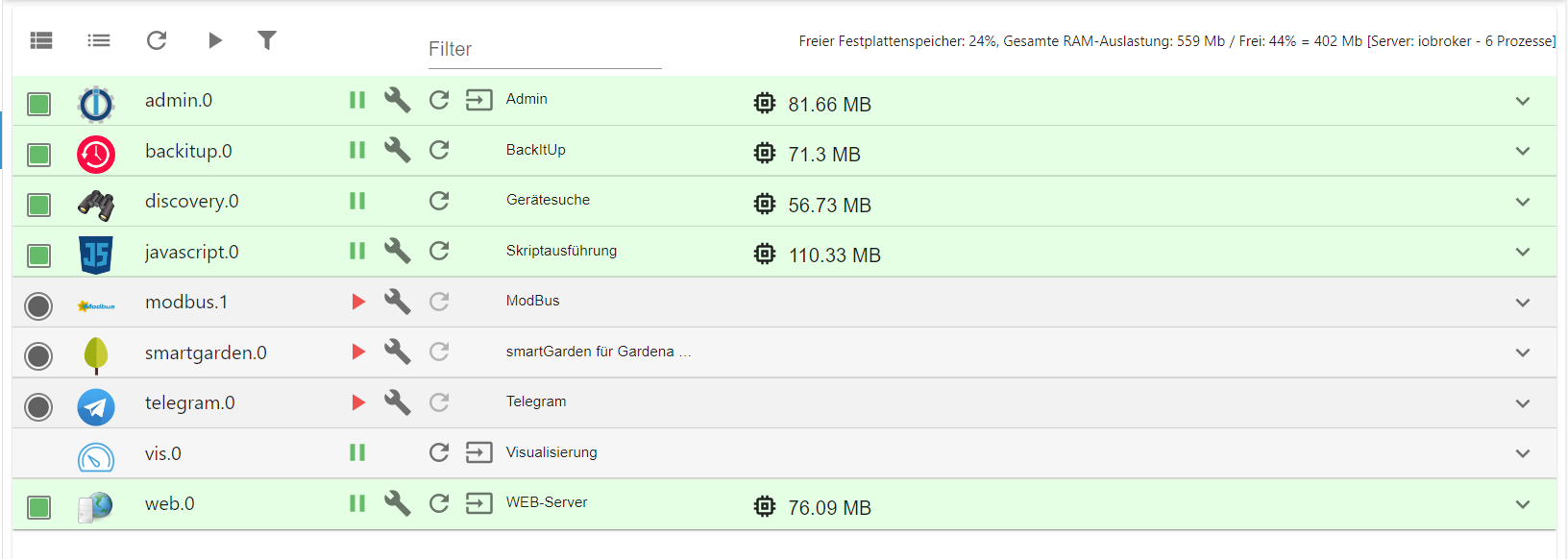Click the Filter input field
Screen dimensions: 1568x559
tap(544, 49)
